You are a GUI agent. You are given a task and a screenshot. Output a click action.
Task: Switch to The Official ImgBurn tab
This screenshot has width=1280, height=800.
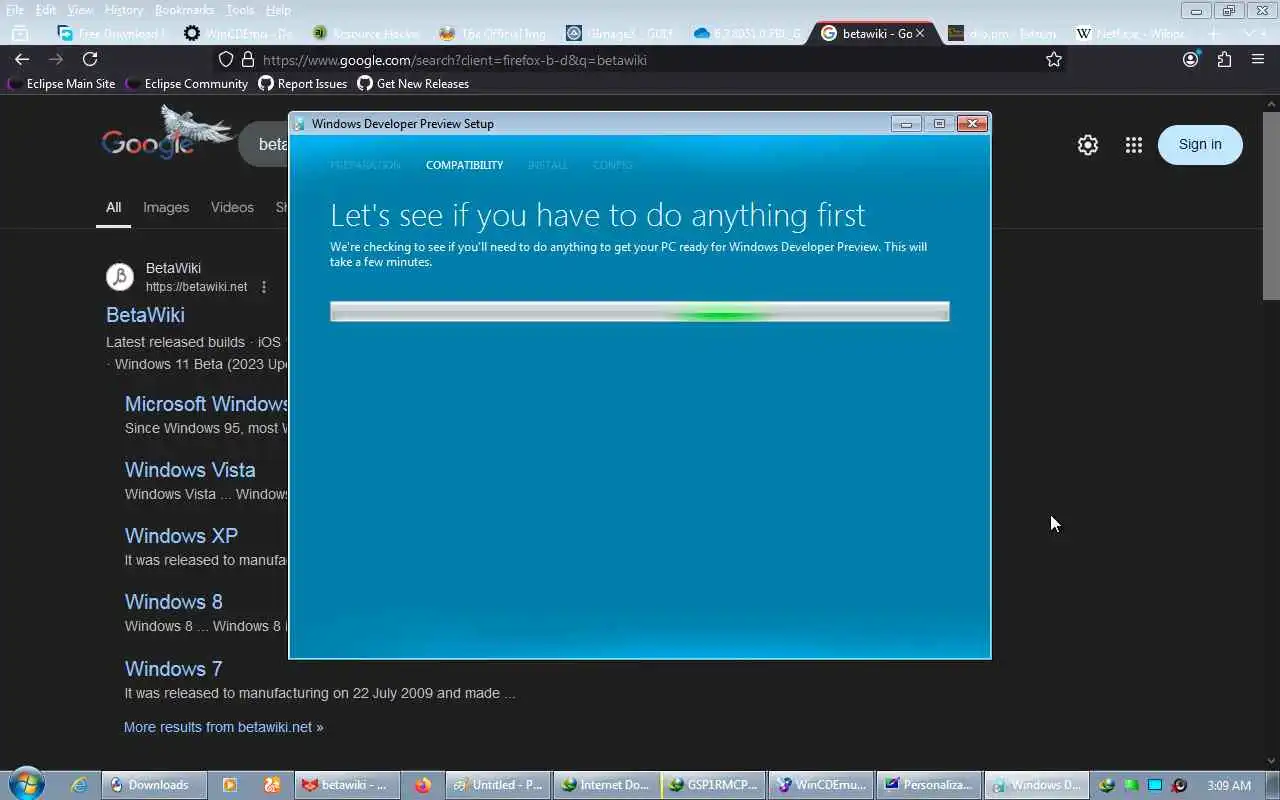click(492, 33)
